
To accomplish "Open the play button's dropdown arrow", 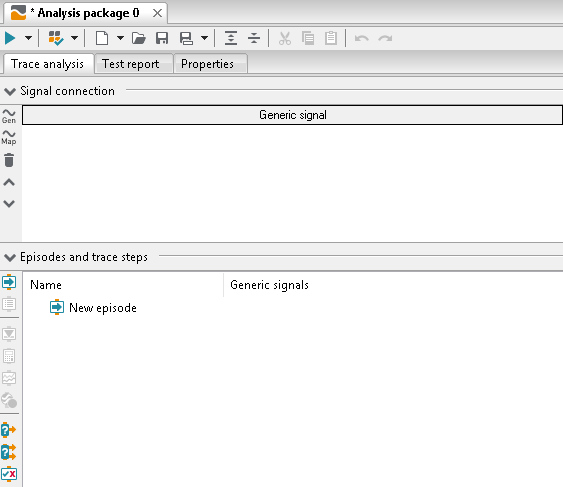I will tap(28, 38).
